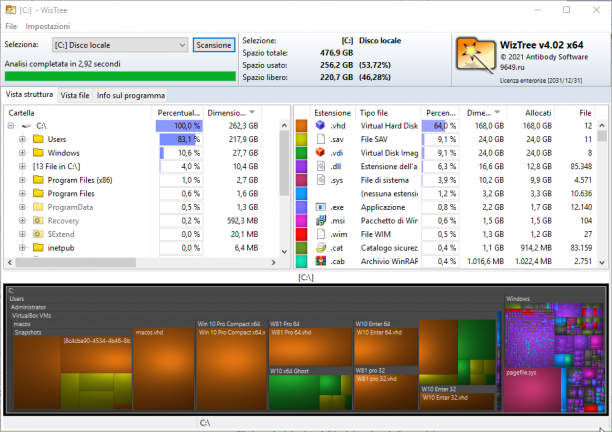Collapse the C:\ root tree node
Image resolution: width=612 pixels, height=432 pixels.
(11, 126)
